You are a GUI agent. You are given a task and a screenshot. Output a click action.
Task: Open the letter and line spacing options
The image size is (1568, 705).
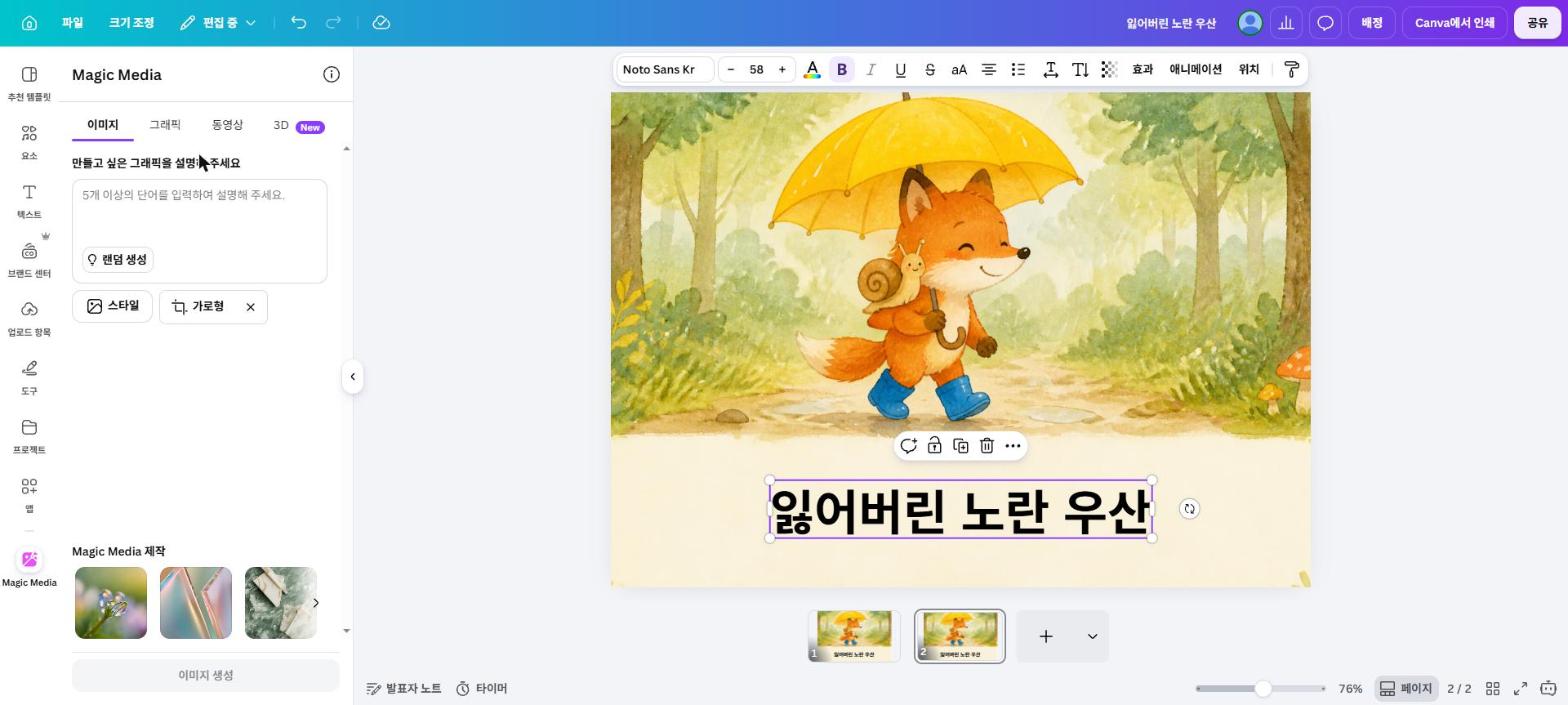[x=1051, y=69]
